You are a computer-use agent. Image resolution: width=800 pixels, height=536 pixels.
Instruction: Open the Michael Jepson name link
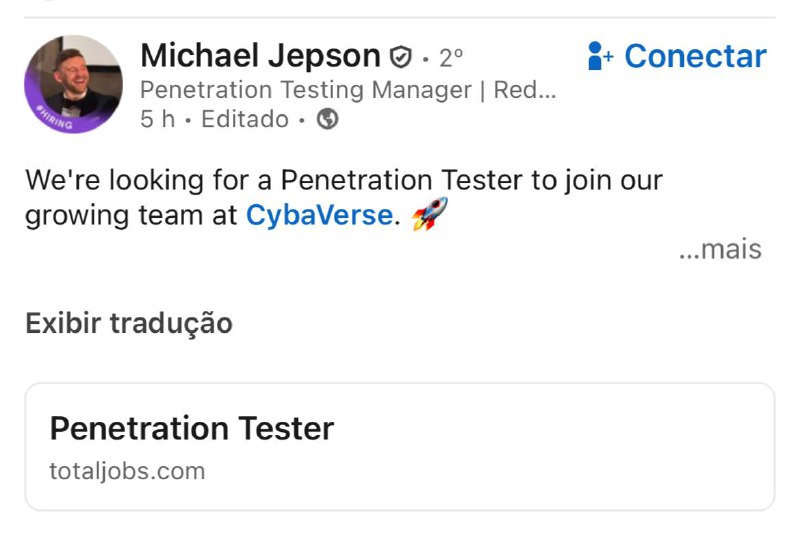point(260,56)
